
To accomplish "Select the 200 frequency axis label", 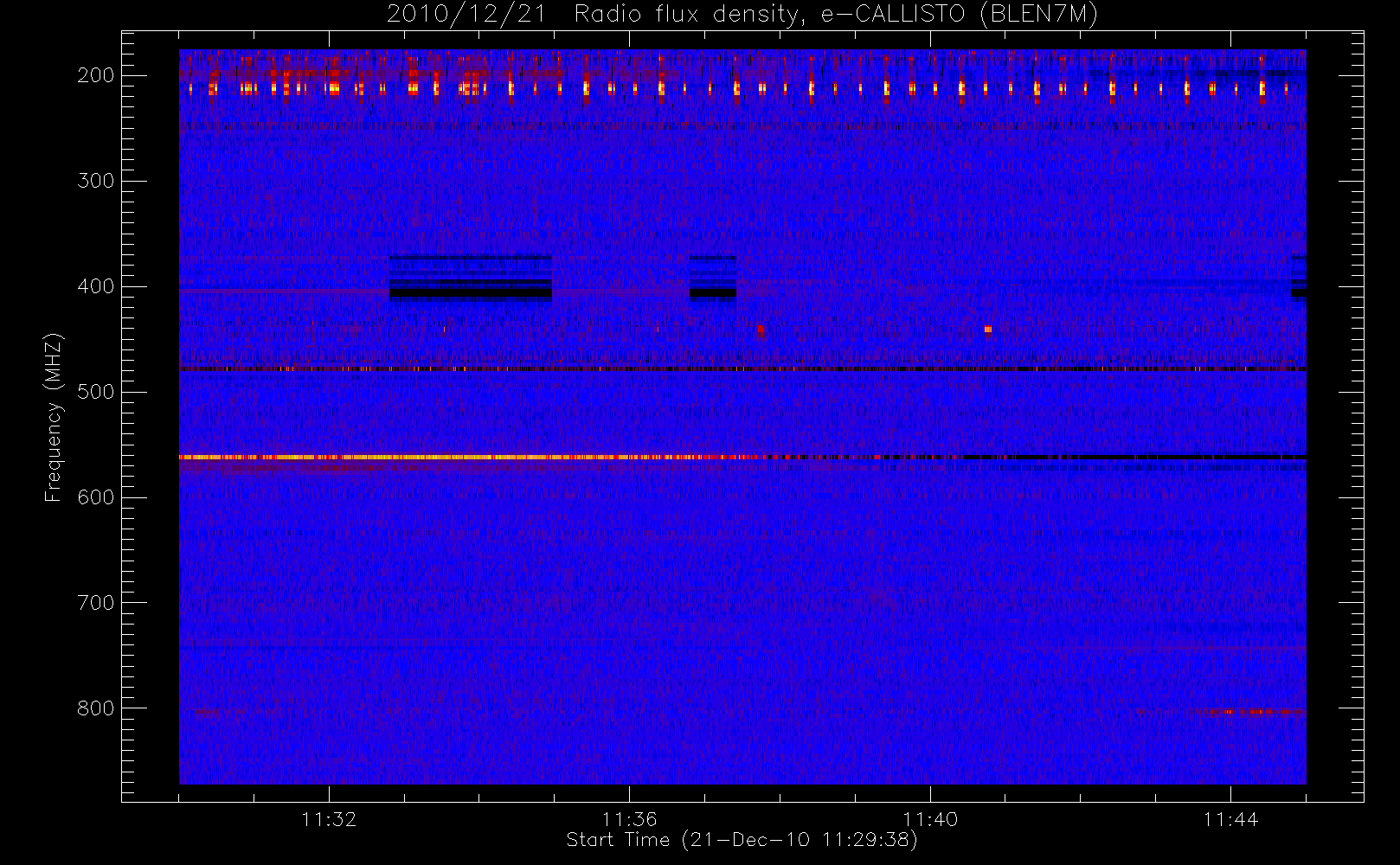I will click(x=96, y=75).
